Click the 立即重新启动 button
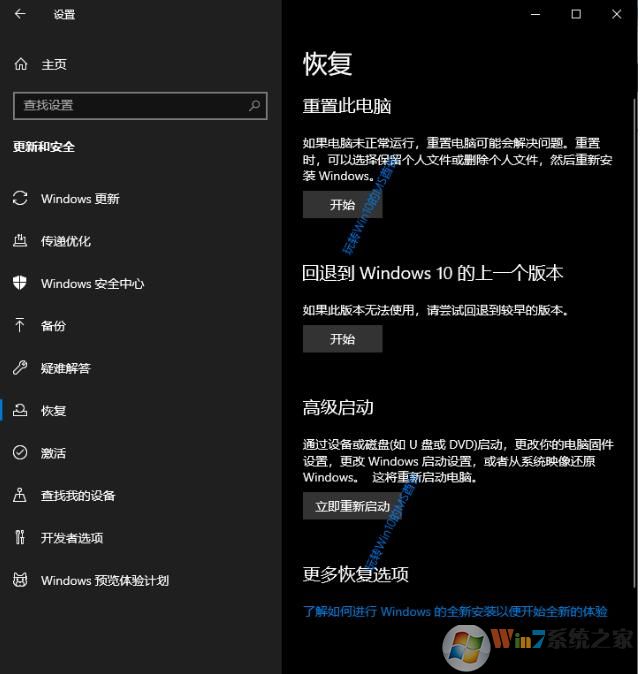Image resolution: width=640 pixels, height=674 pixels. point(352,506)
